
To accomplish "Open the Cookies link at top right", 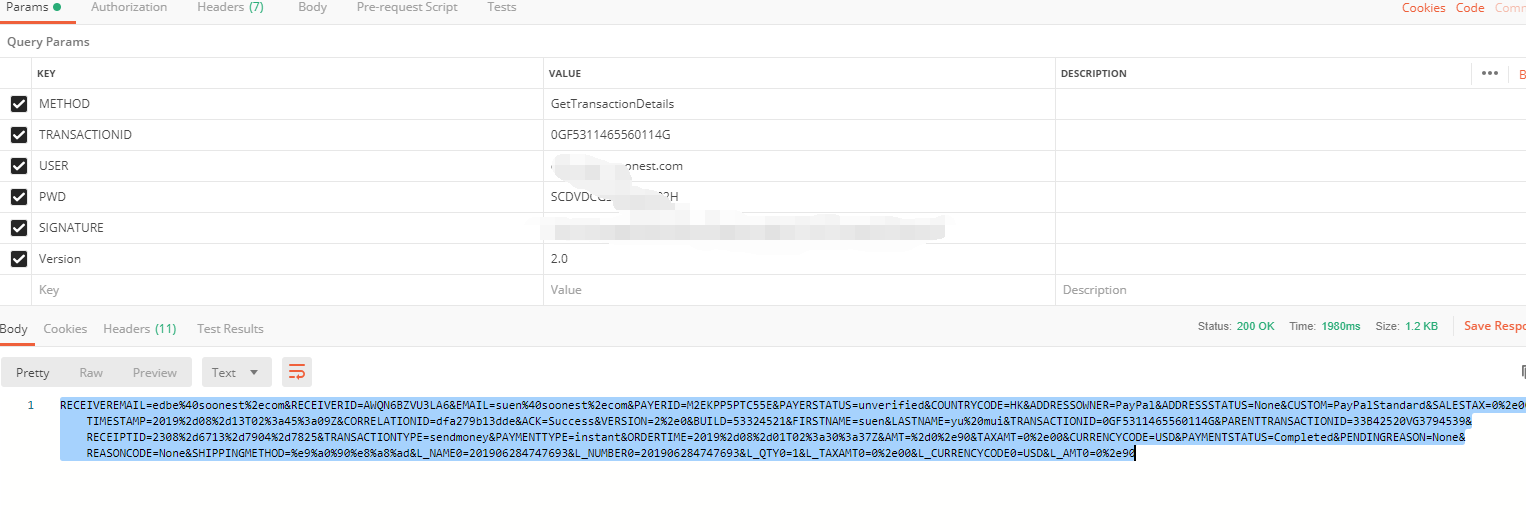I will coord(1424,8).
